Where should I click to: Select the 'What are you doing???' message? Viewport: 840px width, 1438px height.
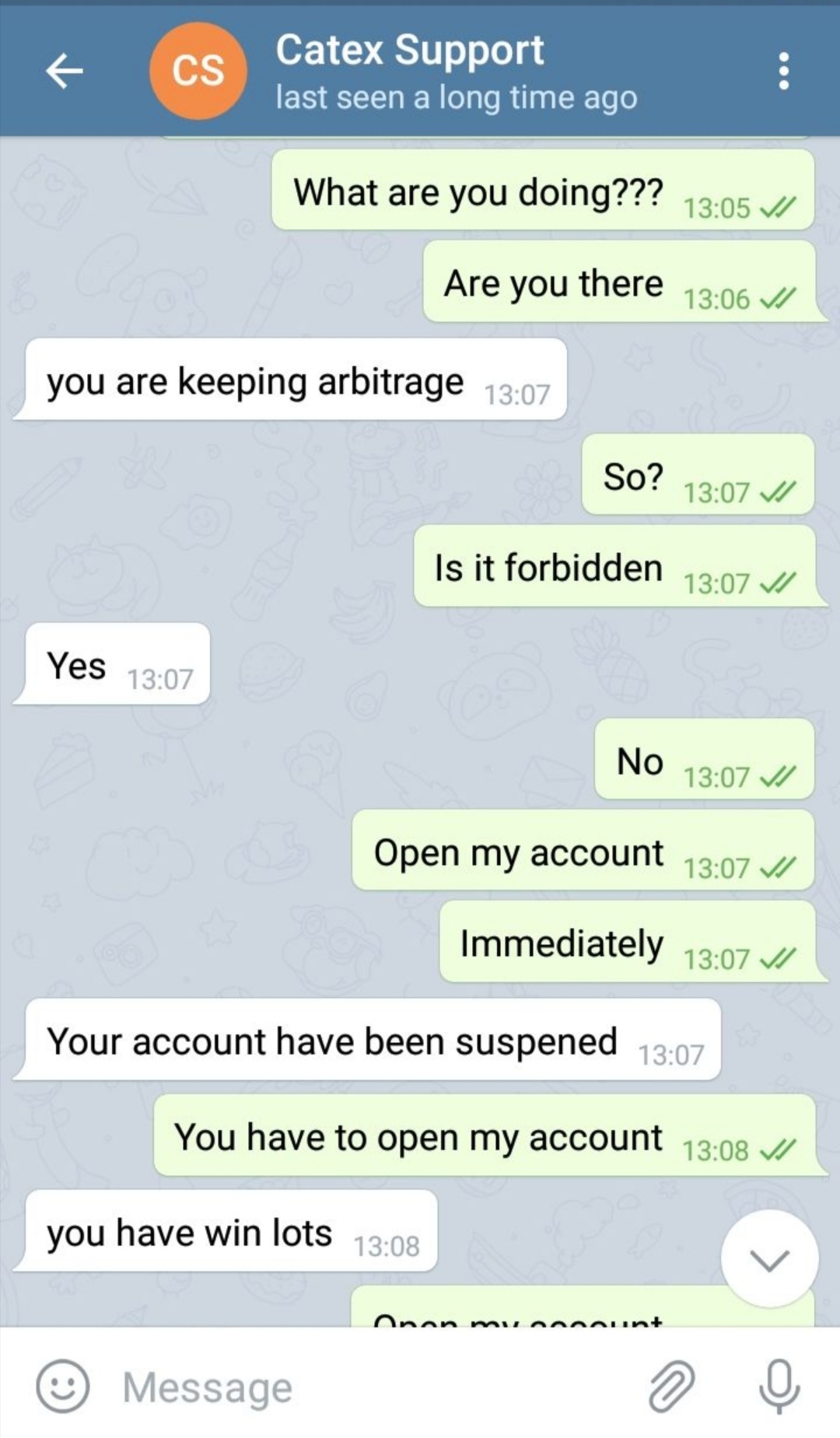tap(543, 191)
